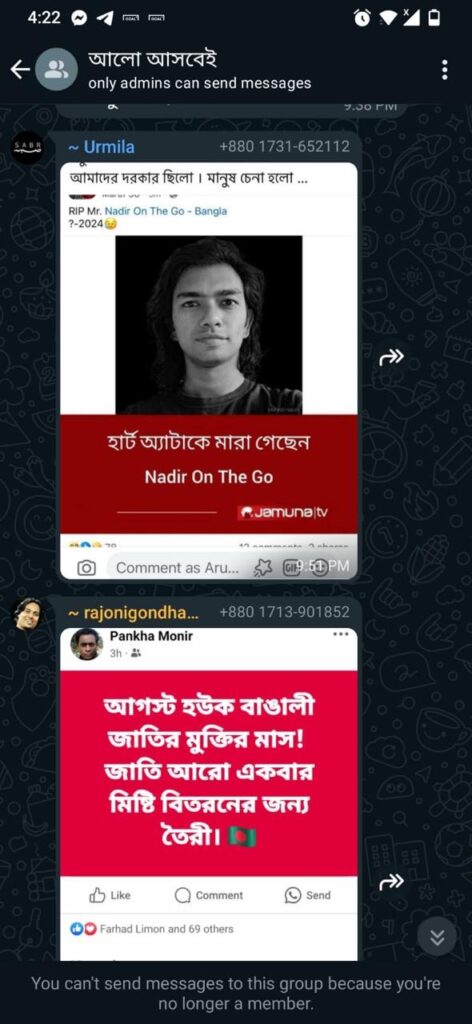Tap the Send WhatsApp icon in post
The width and height of the screenshot is (472, 1024).
(x=307, y=895)
